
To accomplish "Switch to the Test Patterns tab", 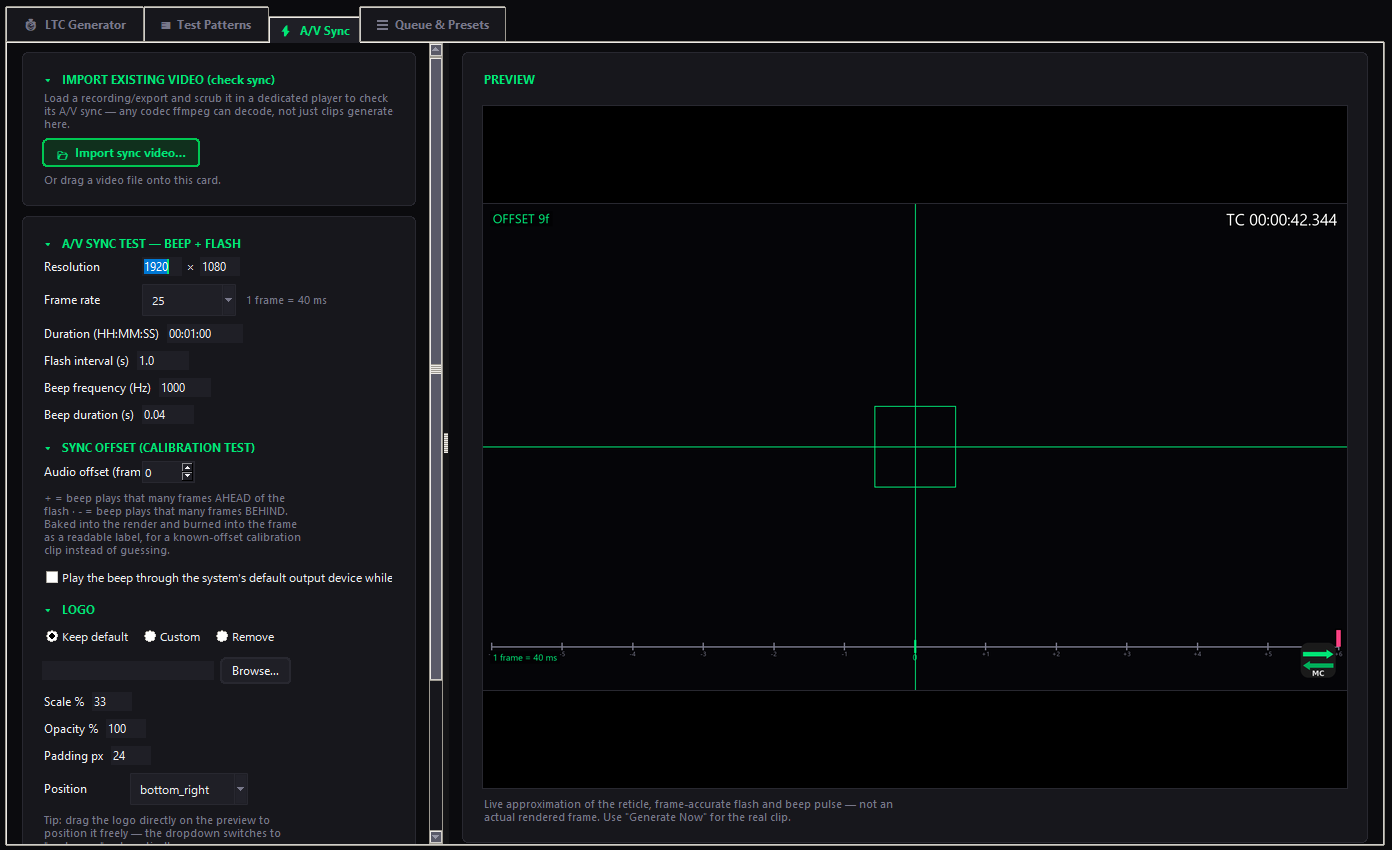I will [206, 25].
